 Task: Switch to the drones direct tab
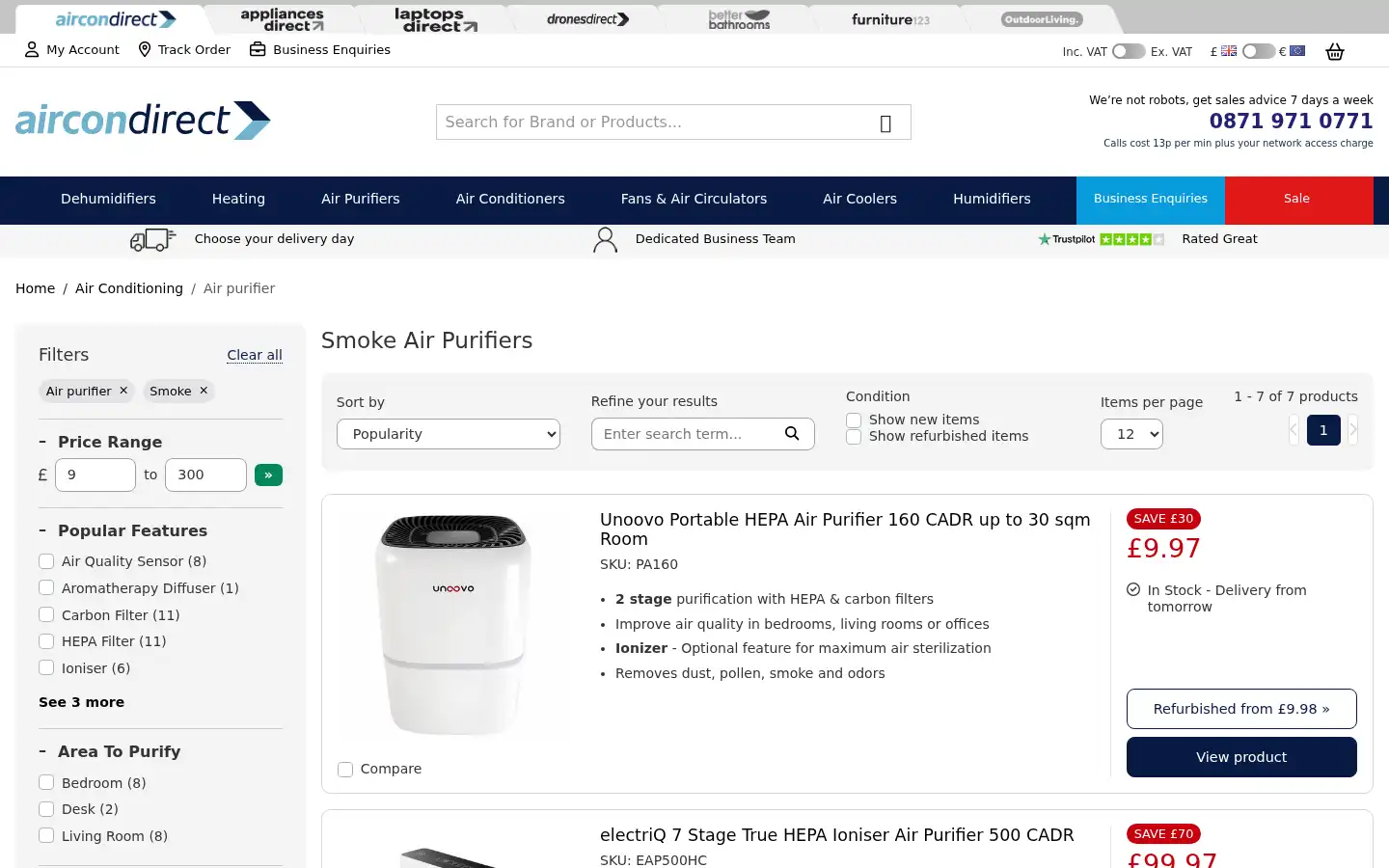pyautogui.click(x=587, y=19)
